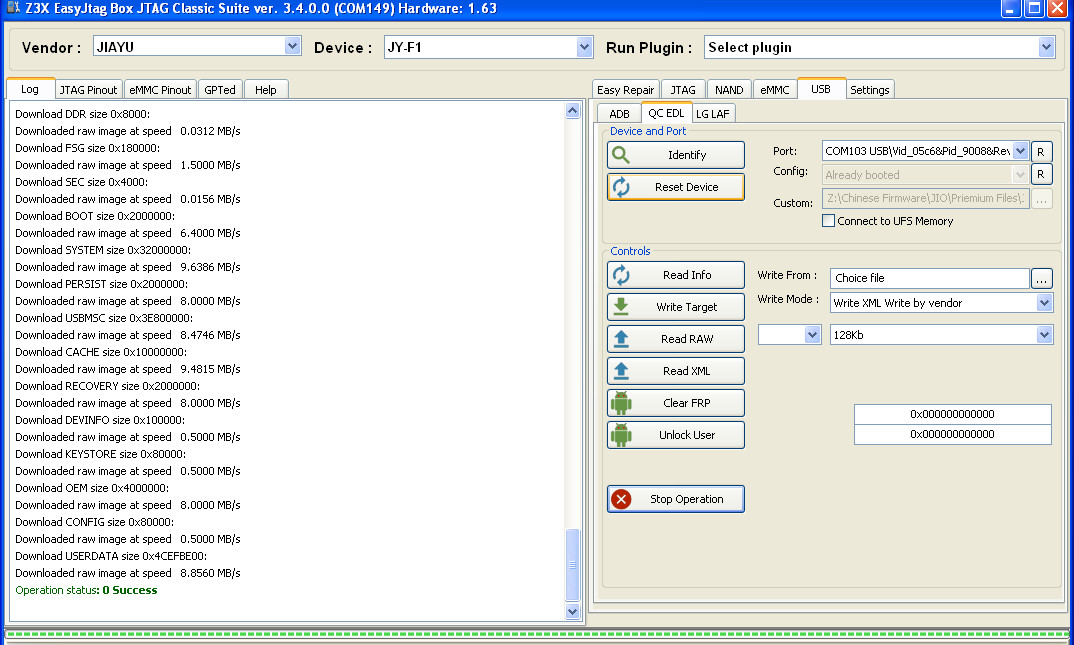Switch to the GPTed tab

(x=220, y=90)
